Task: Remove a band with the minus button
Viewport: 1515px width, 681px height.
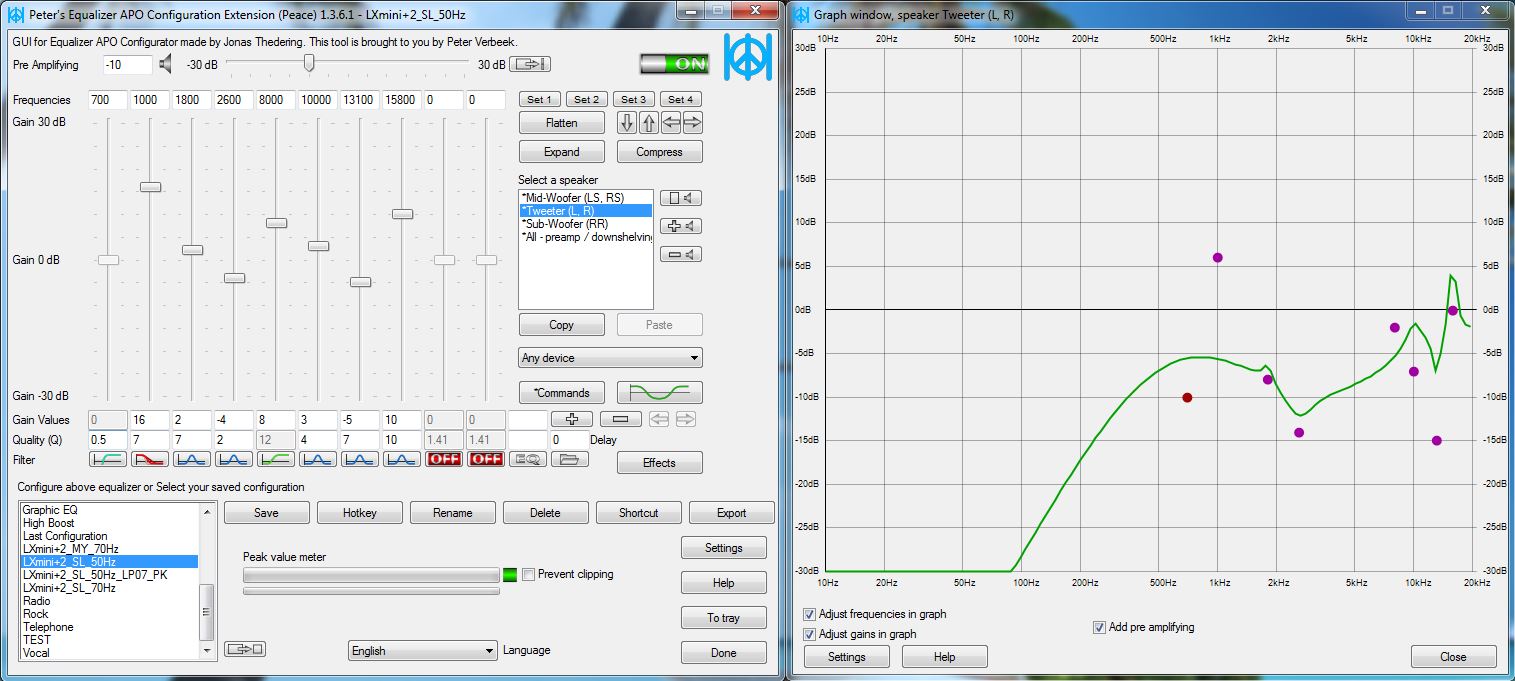Action: tap(620, 420)
